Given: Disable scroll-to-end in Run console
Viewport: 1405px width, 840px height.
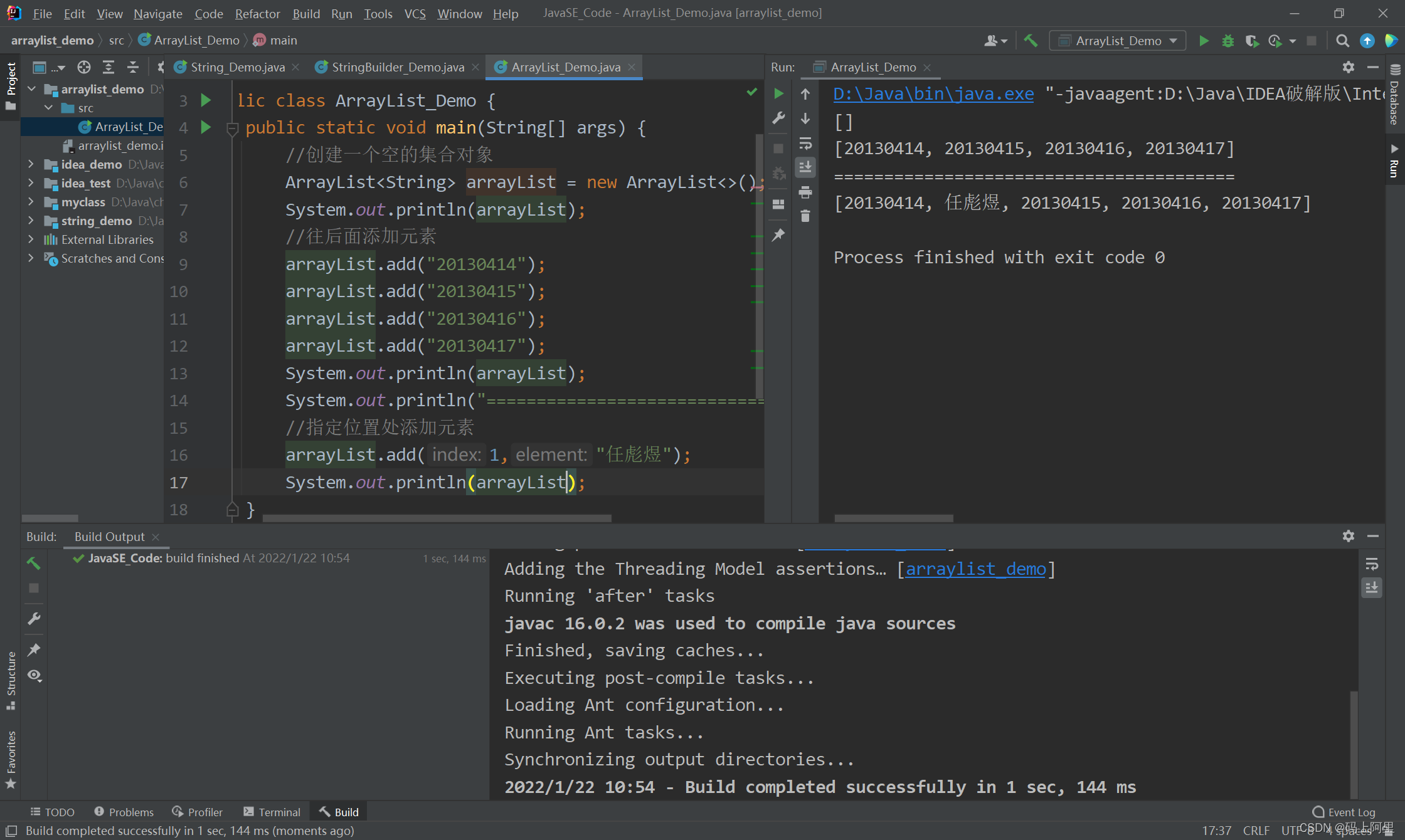Looking at the screenshot, I should point(805,166).
